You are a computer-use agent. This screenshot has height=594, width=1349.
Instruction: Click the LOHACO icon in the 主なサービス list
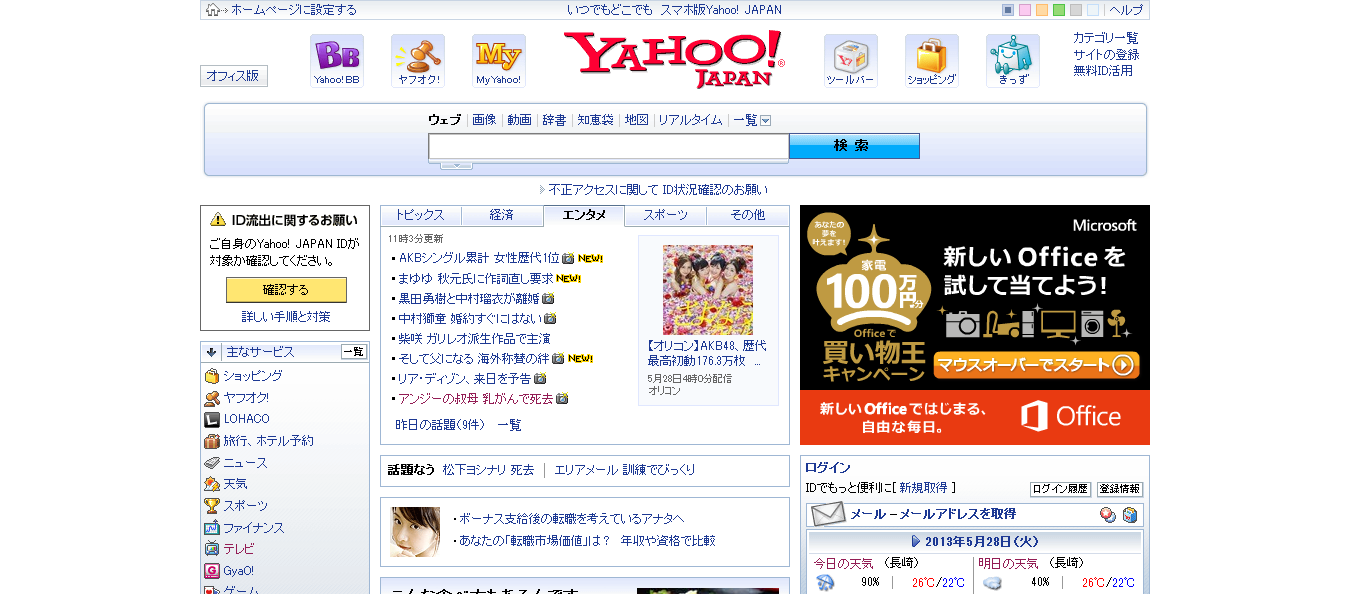[212, 419]
